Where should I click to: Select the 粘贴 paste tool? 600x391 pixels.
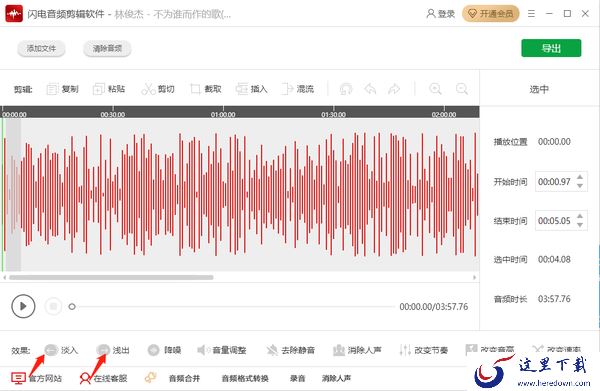(x=109, y=89)
